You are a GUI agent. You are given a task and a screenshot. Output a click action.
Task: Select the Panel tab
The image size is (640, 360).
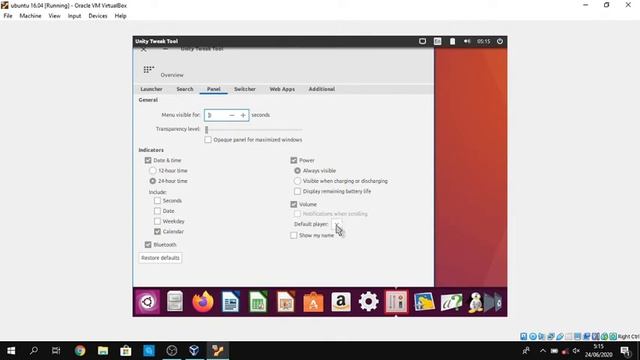point(213,89)
